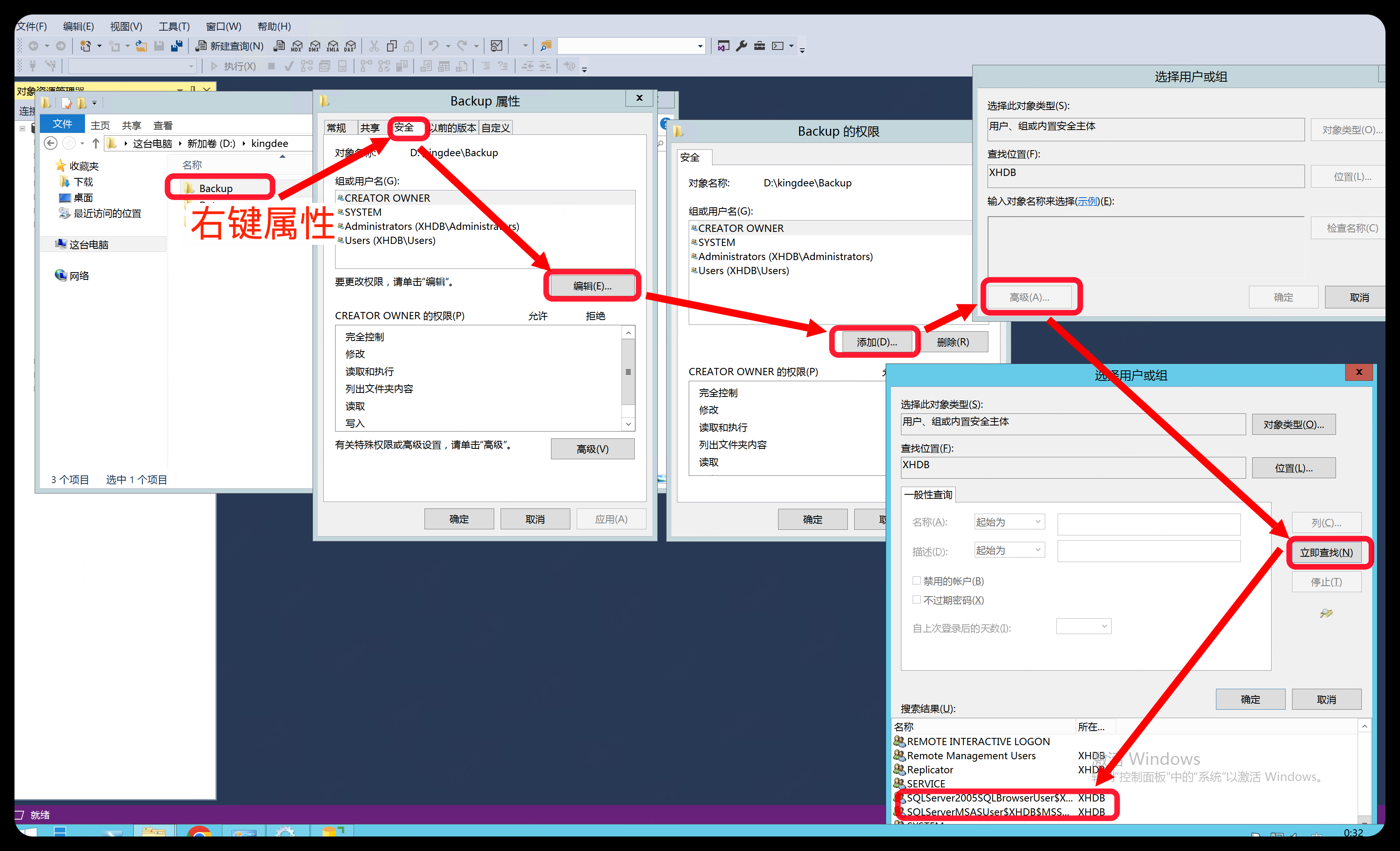The image size is (1400, 851).
Task: Open the Explorer quick access toolbar dropdown
Action: click(94, 103)
